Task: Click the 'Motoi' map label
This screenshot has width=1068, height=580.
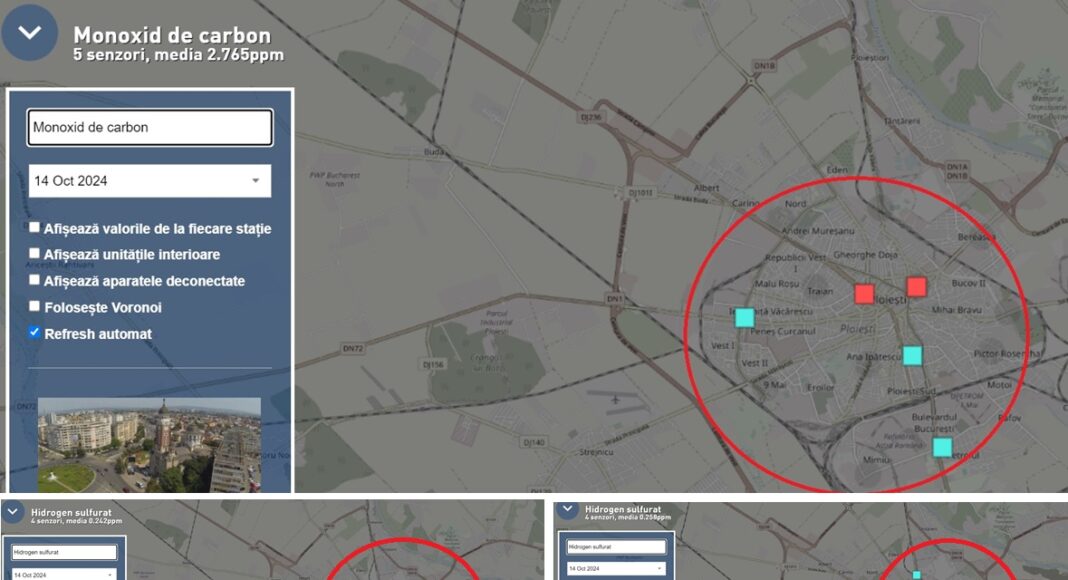Action: (999, 385)
